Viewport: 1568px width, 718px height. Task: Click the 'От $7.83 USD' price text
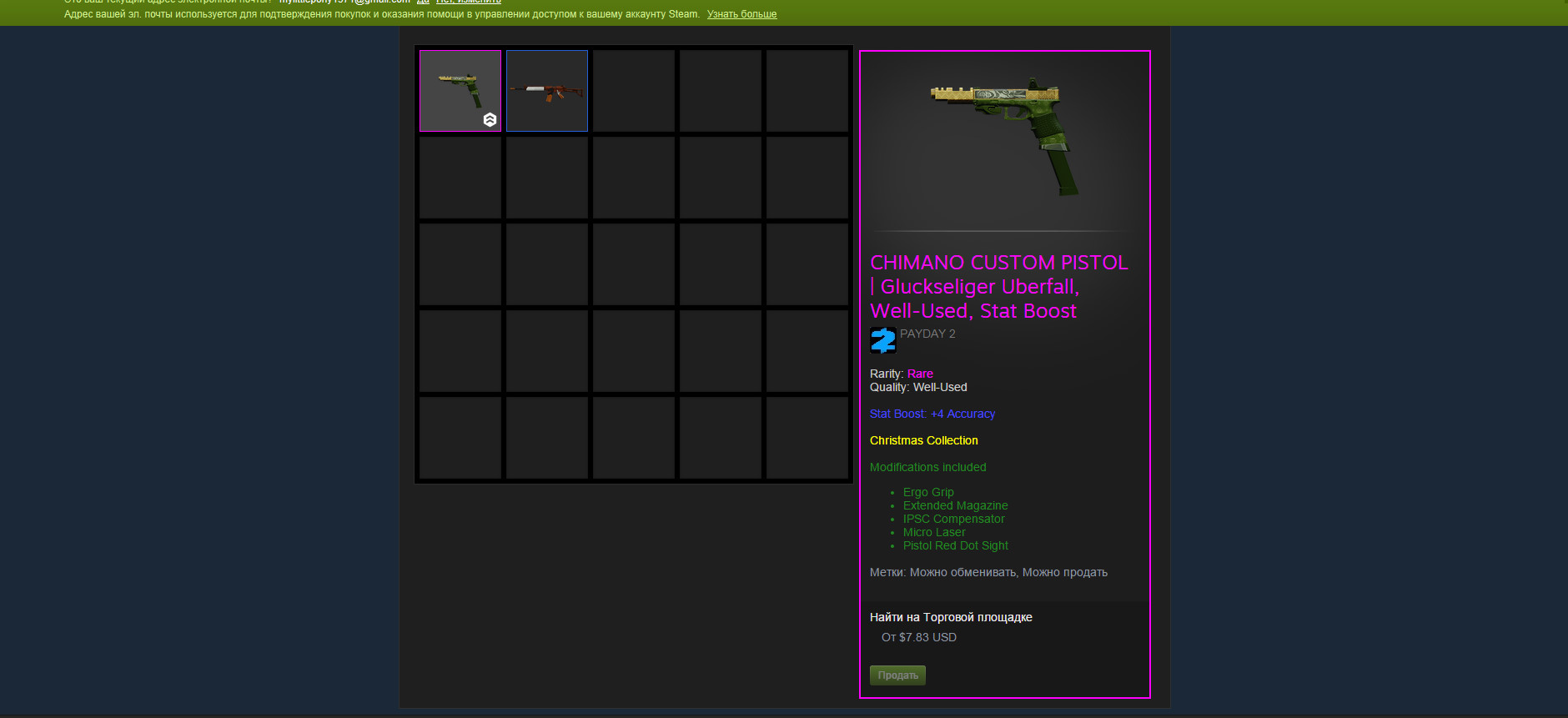point(919,637)
